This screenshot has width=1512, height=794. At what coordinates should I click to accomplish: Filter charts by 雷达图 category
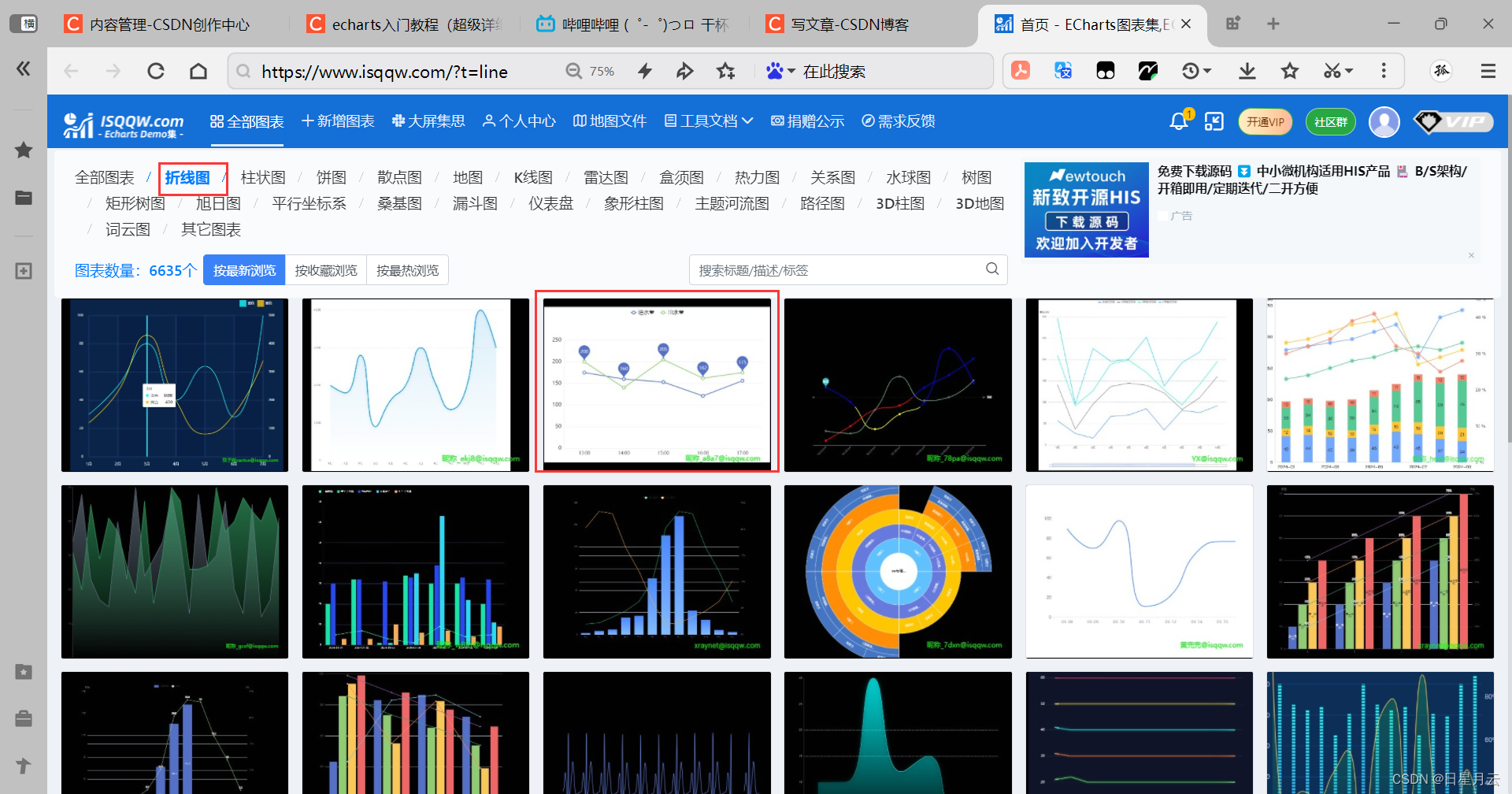click(606, 177)
